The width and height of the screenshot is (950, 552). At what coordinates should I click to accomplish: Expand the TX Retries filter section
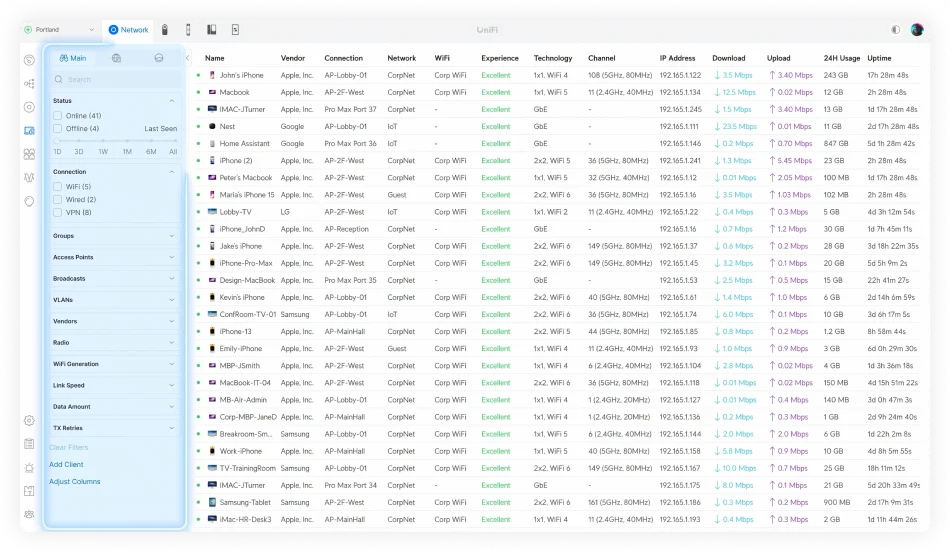[114, 428]
